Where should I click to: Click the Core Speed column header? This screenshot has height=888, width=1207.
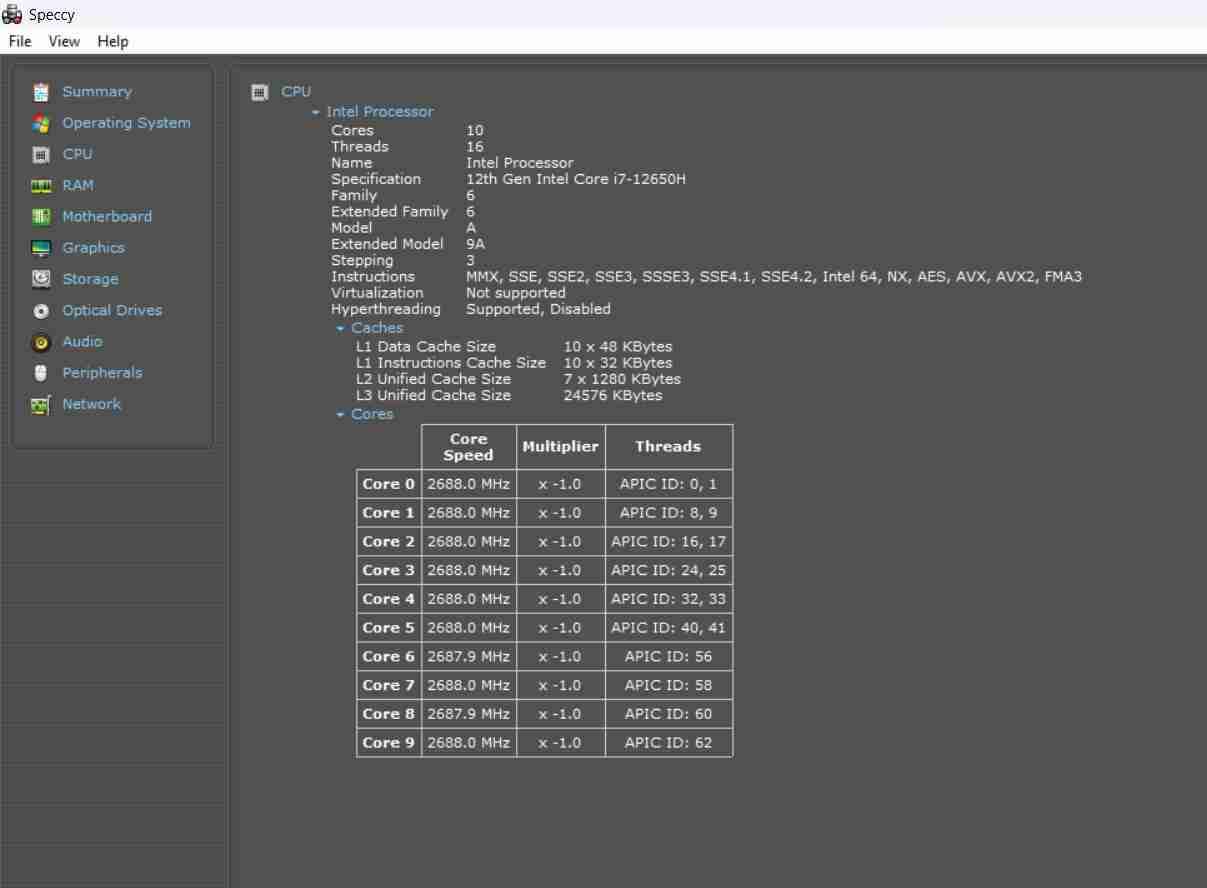[x=468, y=447]
